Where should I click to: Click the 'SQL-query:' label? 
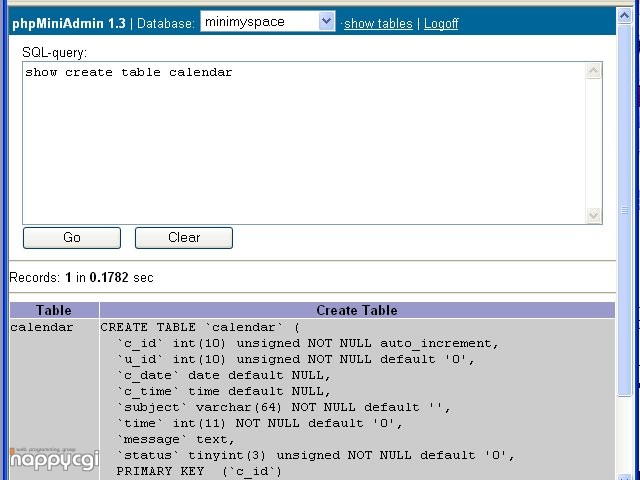pos(54,53)
